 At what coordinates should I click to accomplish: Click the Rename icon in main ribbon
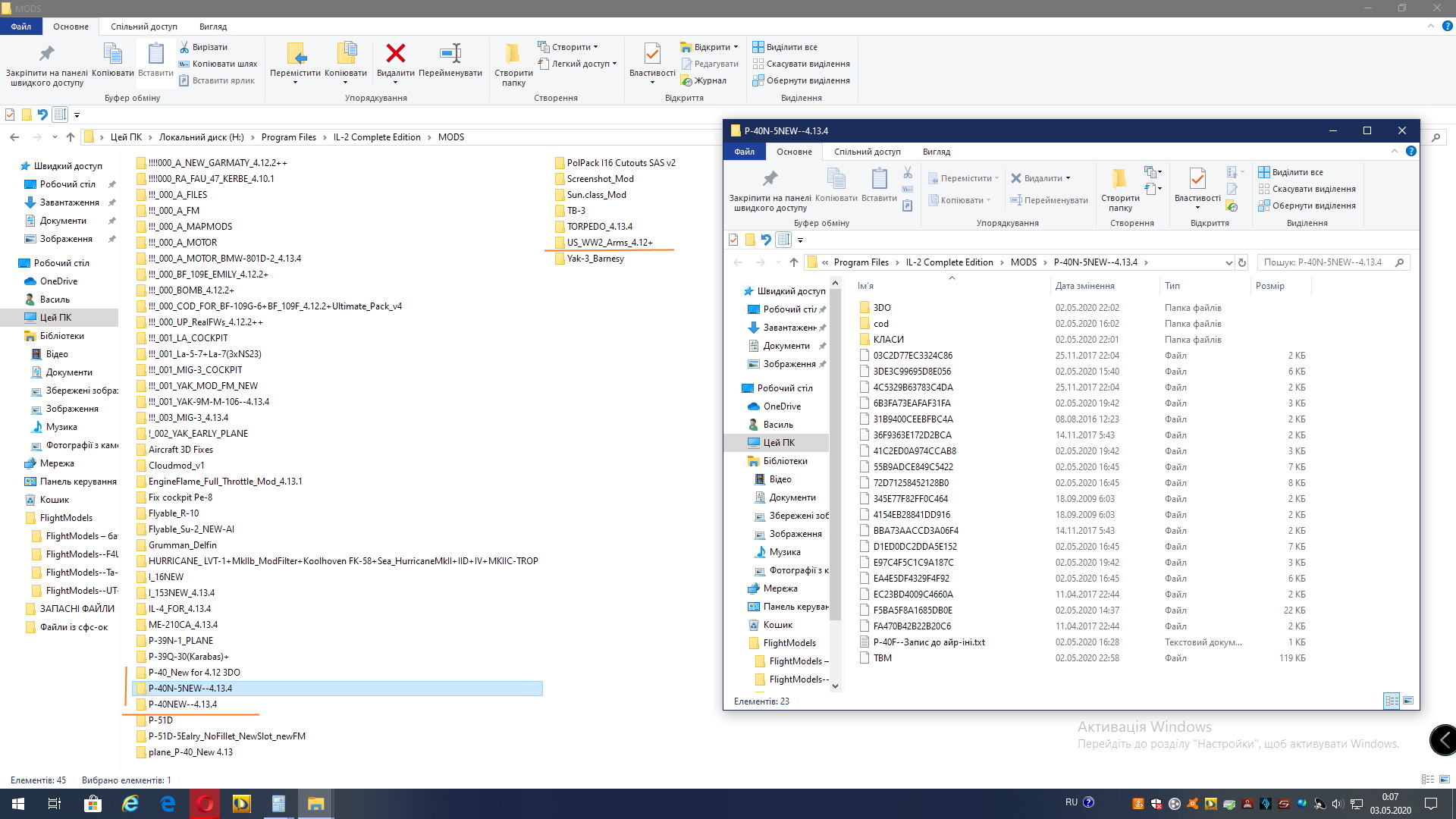(x=450, y=54)
